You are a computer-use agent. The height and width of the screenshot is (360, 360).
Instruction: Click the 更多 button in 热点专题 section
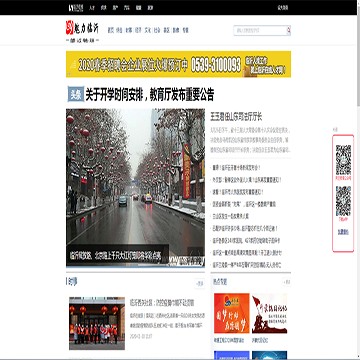click(x=287, y=282)
